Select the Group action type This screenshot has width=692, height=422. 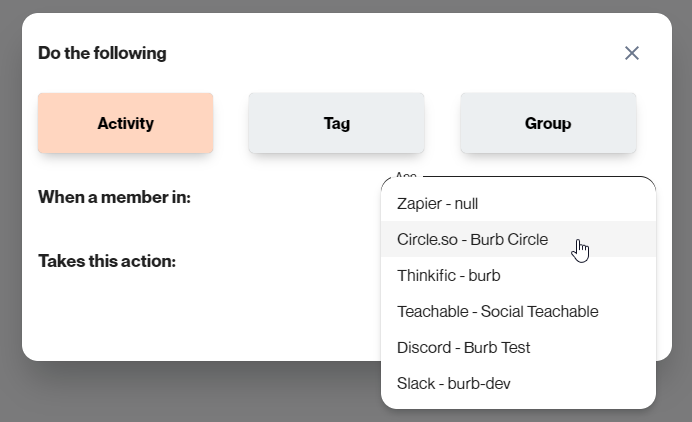coord(548,124)
